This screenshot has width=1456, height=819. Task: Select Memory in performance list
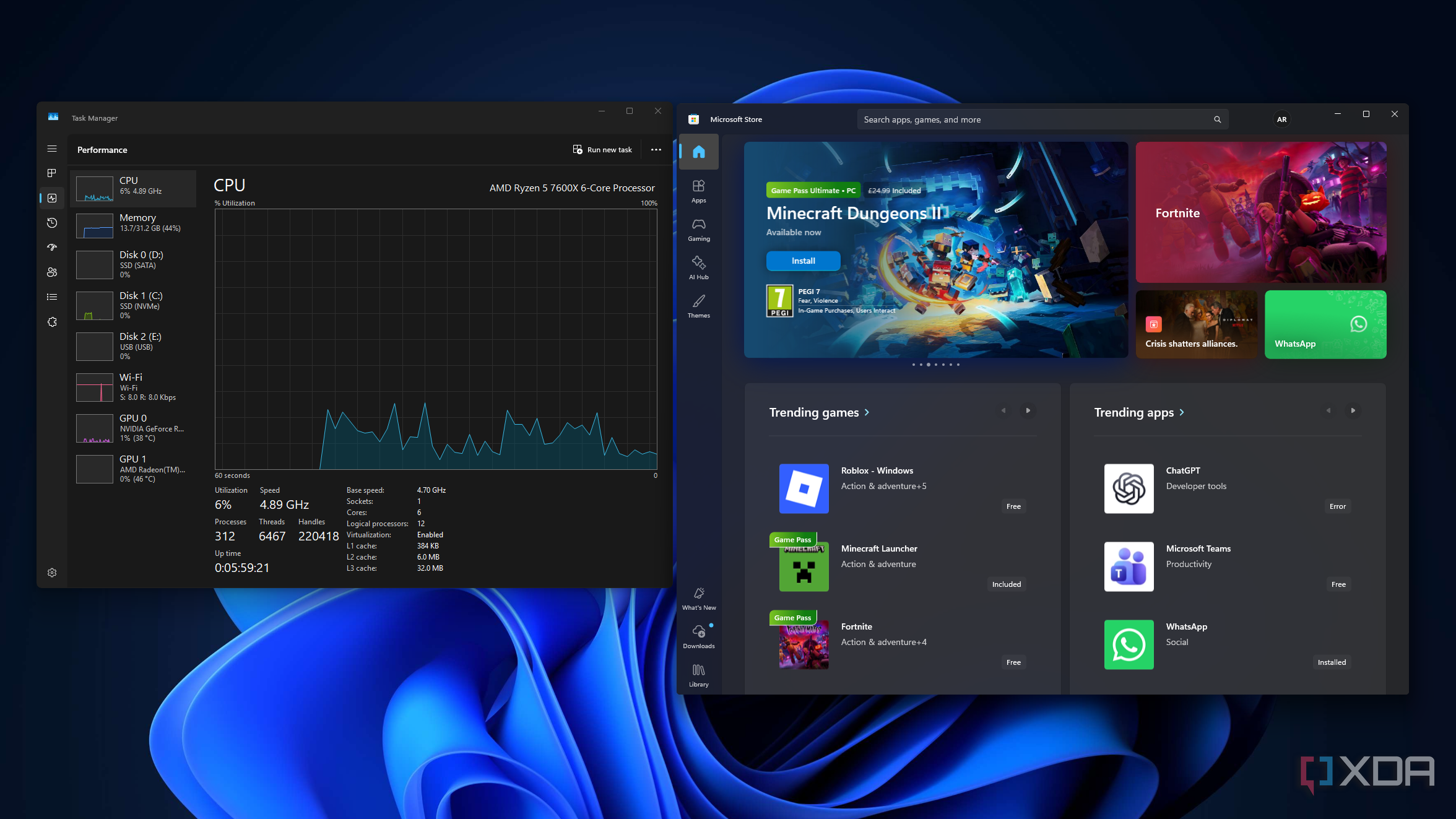coord(133,225)
